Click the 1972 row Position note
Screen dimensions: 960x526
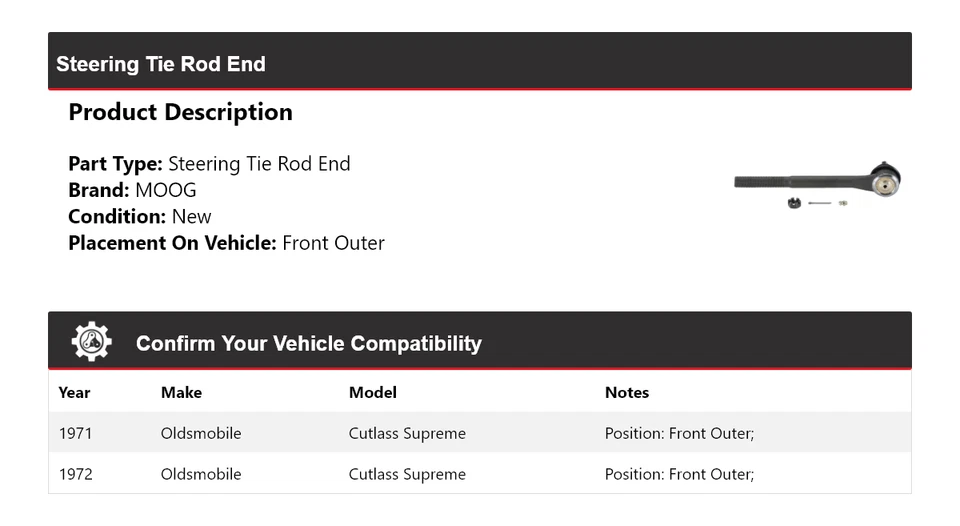[x=679, y=474]
